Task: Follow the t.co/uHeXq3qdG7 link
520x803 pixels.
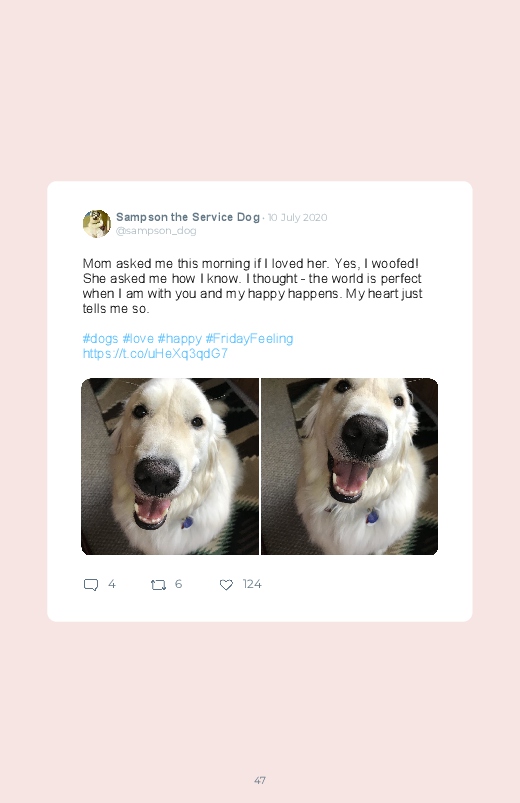Action: (155, 354)
